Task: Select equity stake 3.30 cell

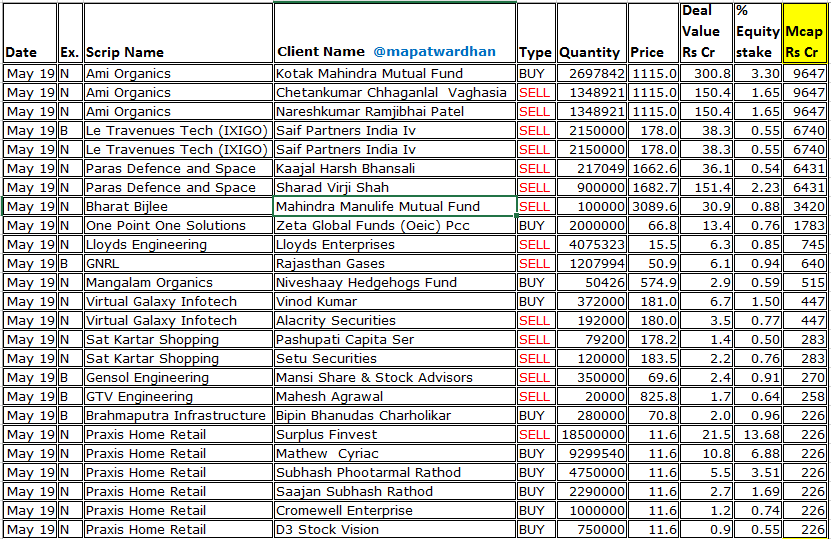Action: [x=757, y=73]
